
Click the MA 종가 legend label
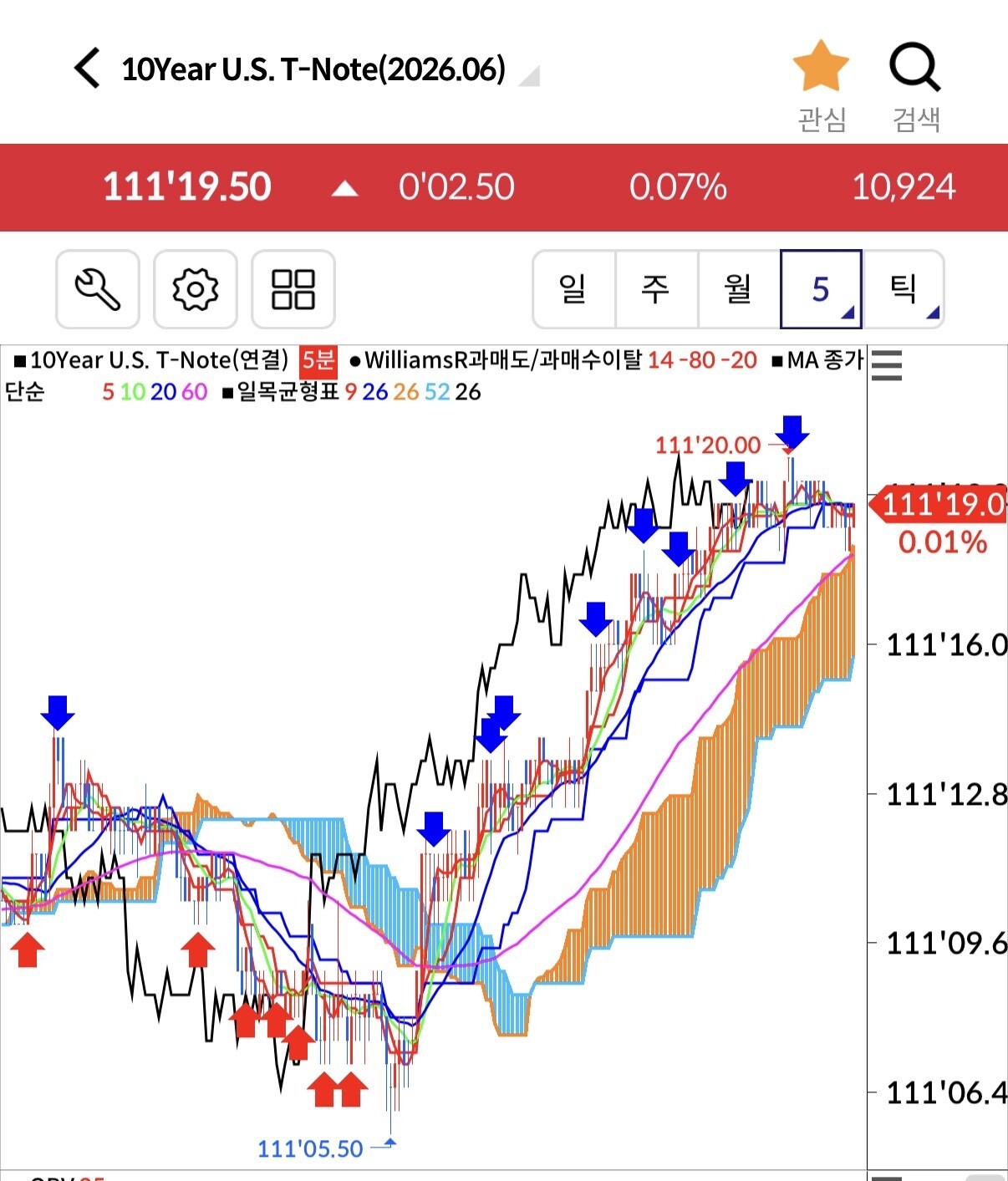click(x=825, y=360)
